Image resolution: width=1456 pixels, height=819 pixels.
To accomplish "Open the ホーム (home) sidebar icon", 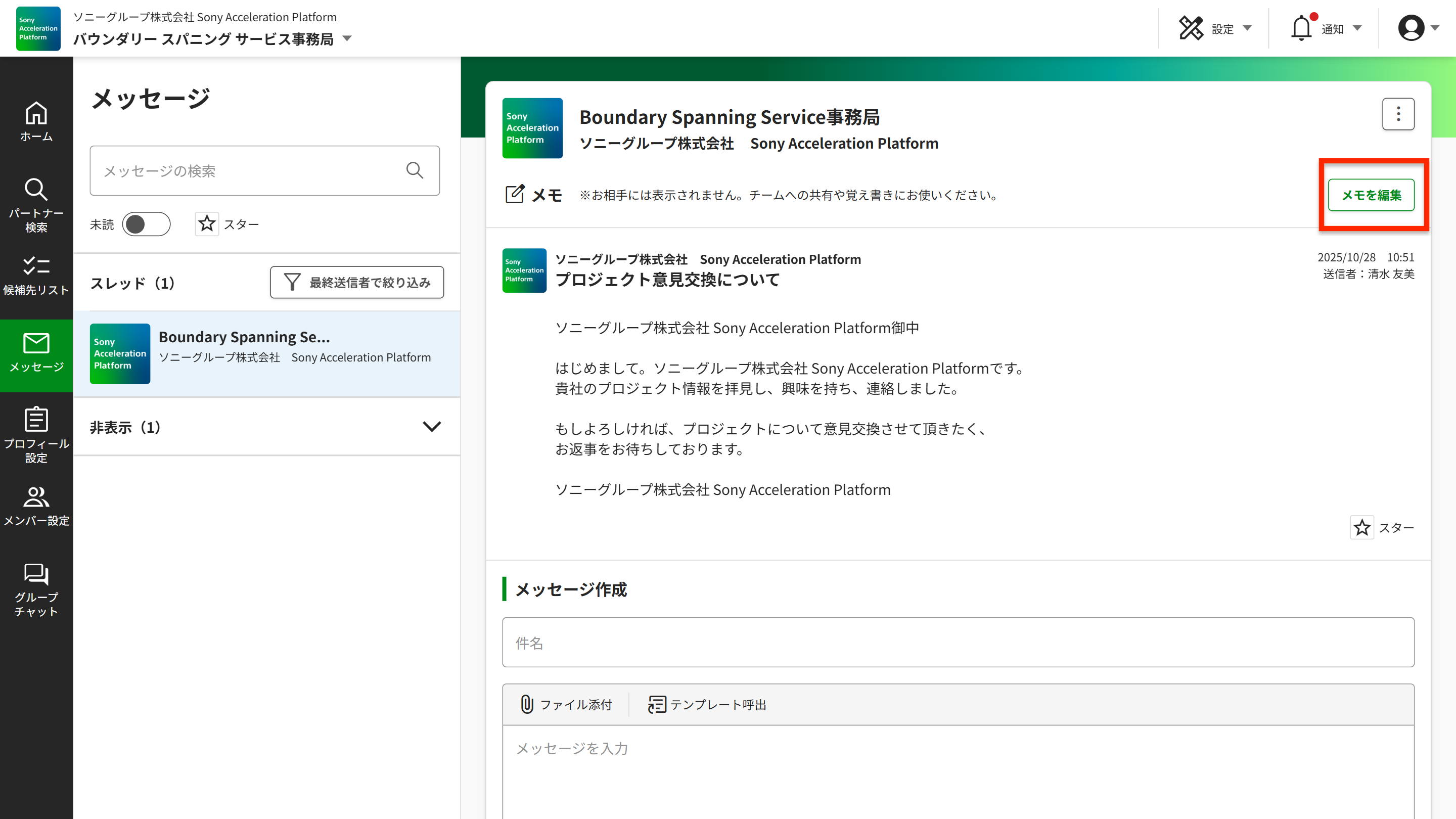I will pos(36,121).
